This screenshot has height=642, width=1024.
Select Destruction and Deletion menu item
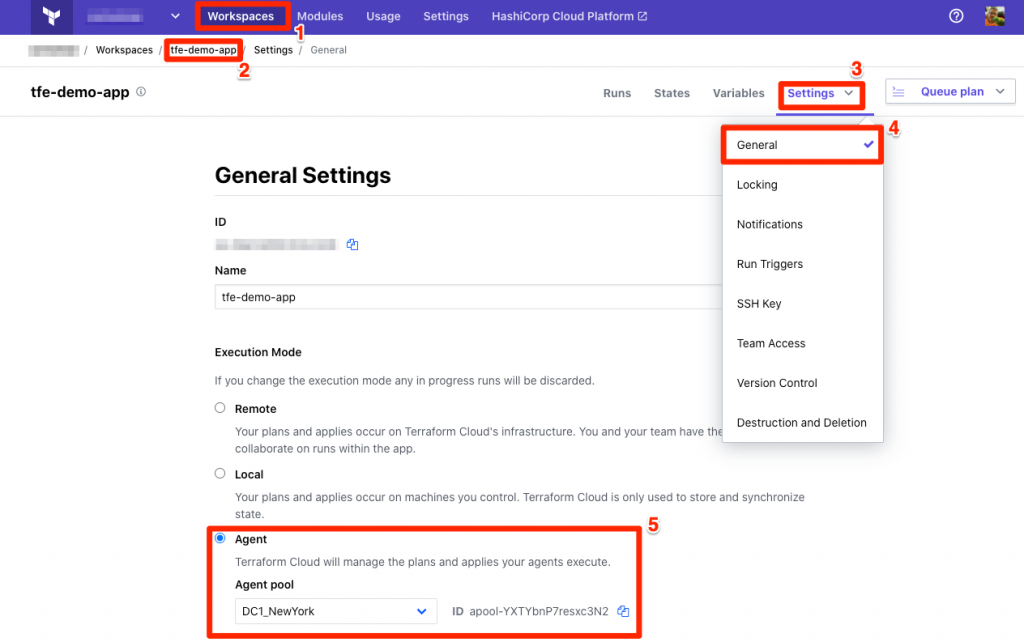(803, 423)
